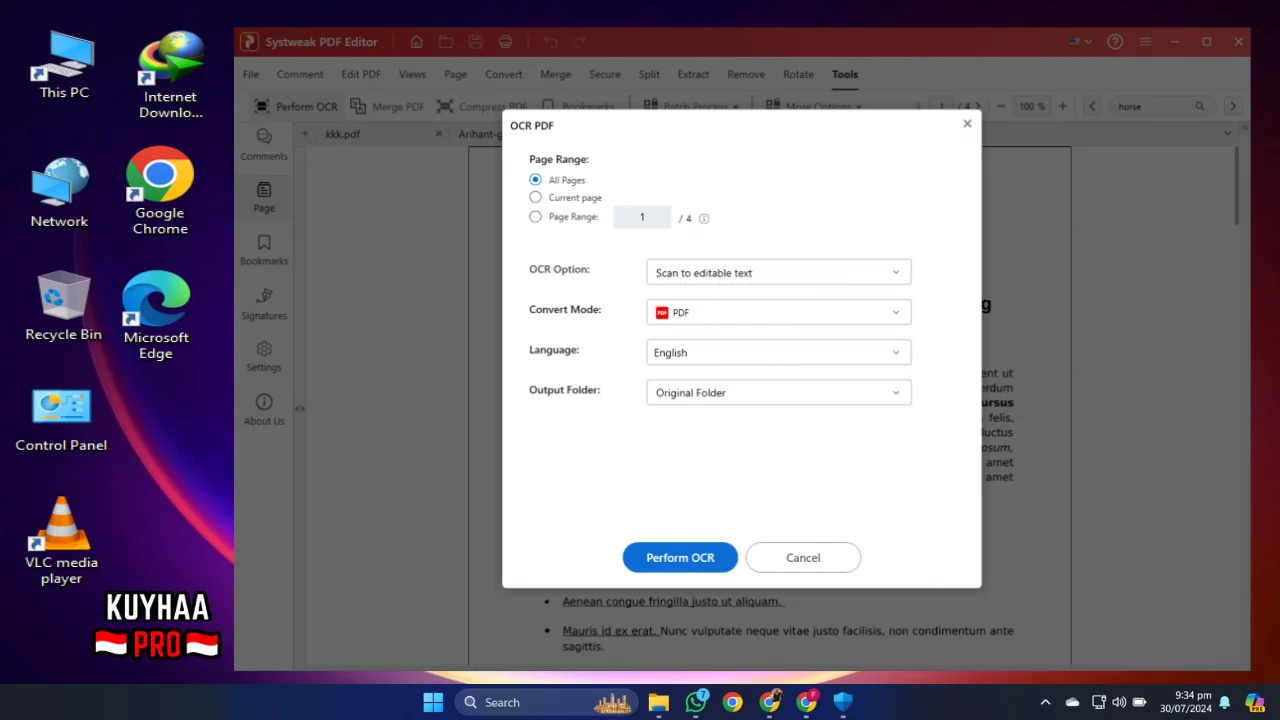Expand the tab list chevron at right
This screenshot has width=1280, height=720.
[1228, 133]
